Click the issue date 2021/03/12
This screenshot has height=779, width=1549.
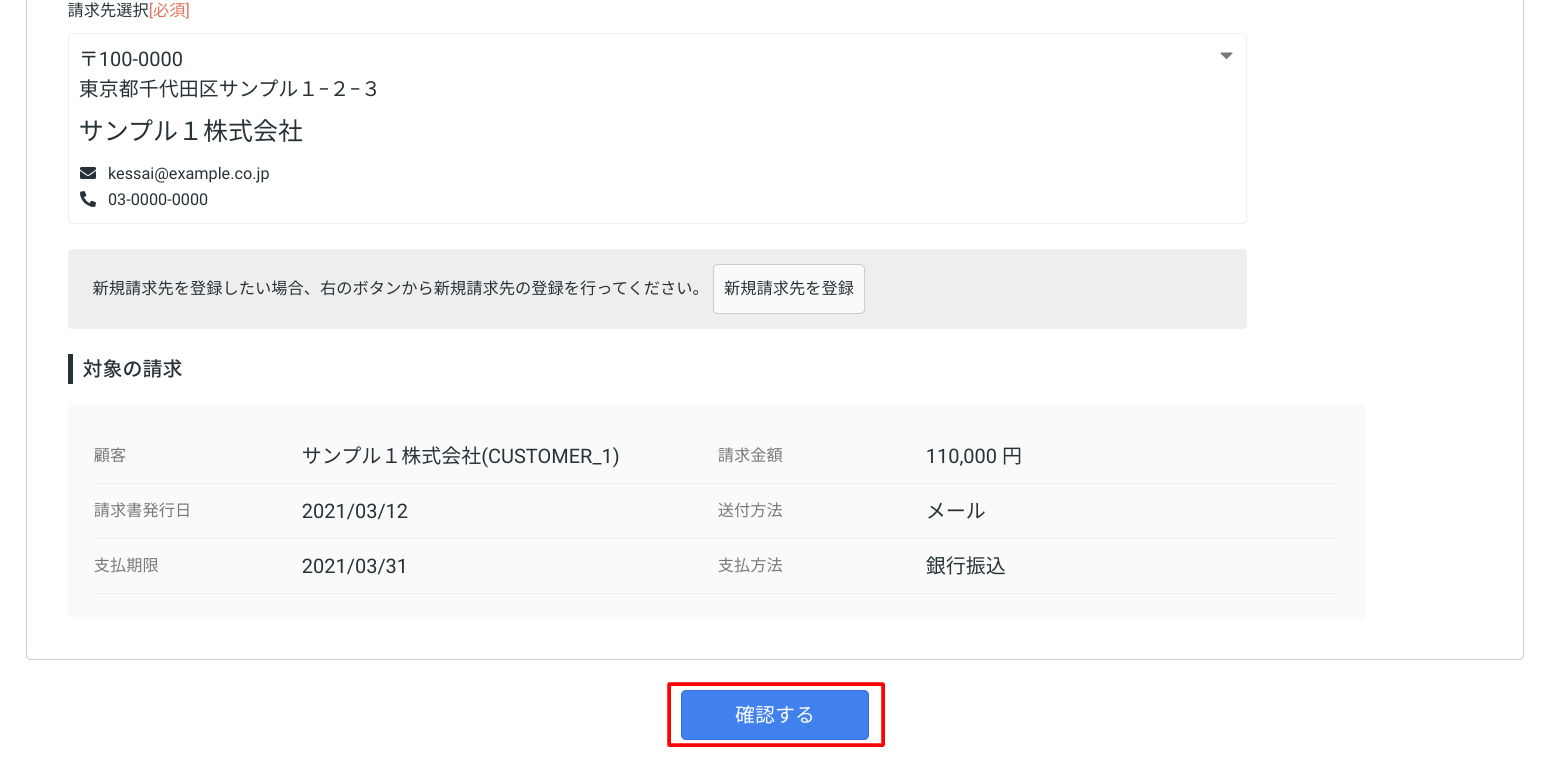click(355, 511)
